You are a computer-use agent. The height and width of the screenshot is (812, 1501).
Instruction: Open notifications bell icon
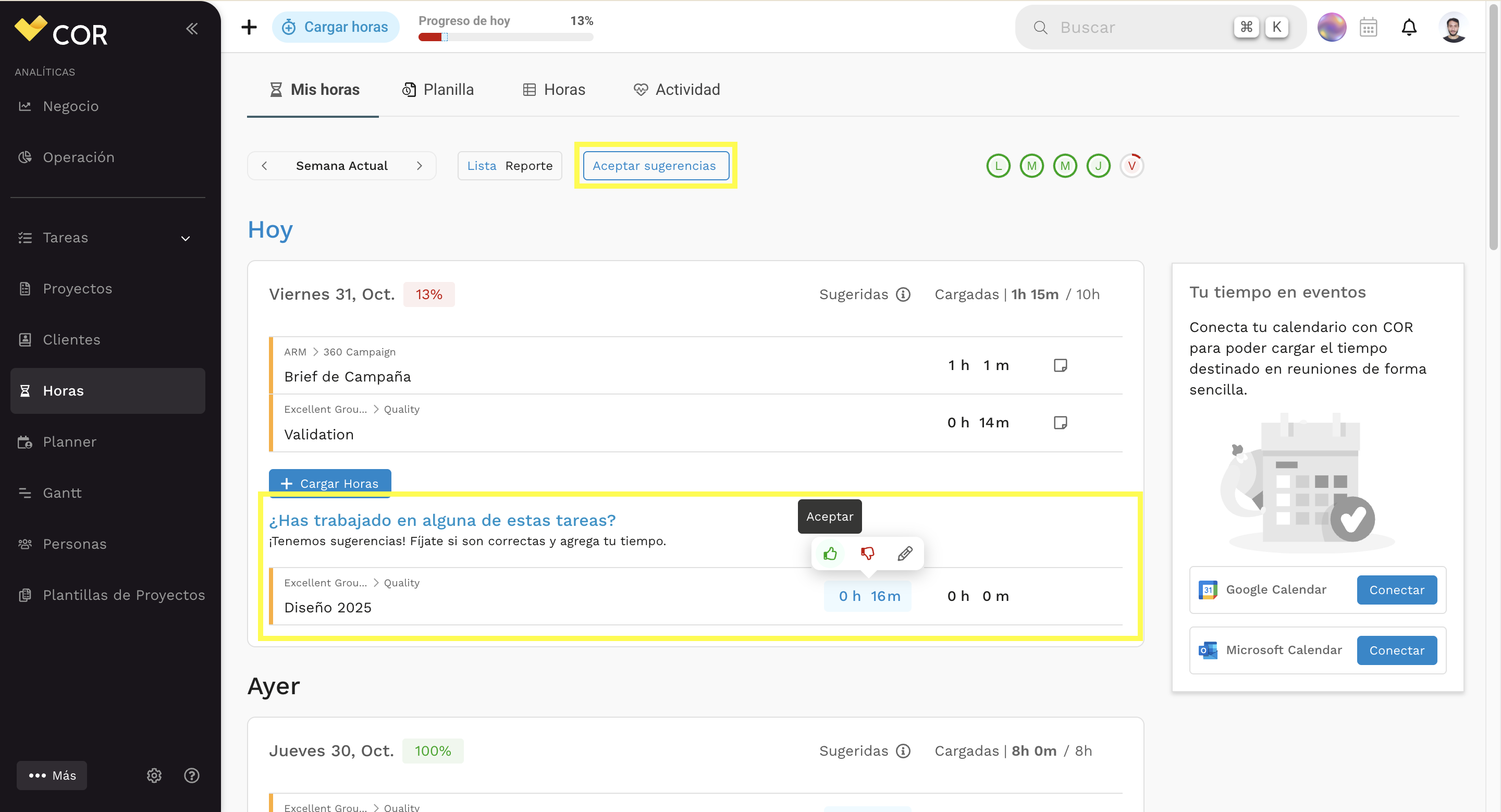click(1409, 28)
